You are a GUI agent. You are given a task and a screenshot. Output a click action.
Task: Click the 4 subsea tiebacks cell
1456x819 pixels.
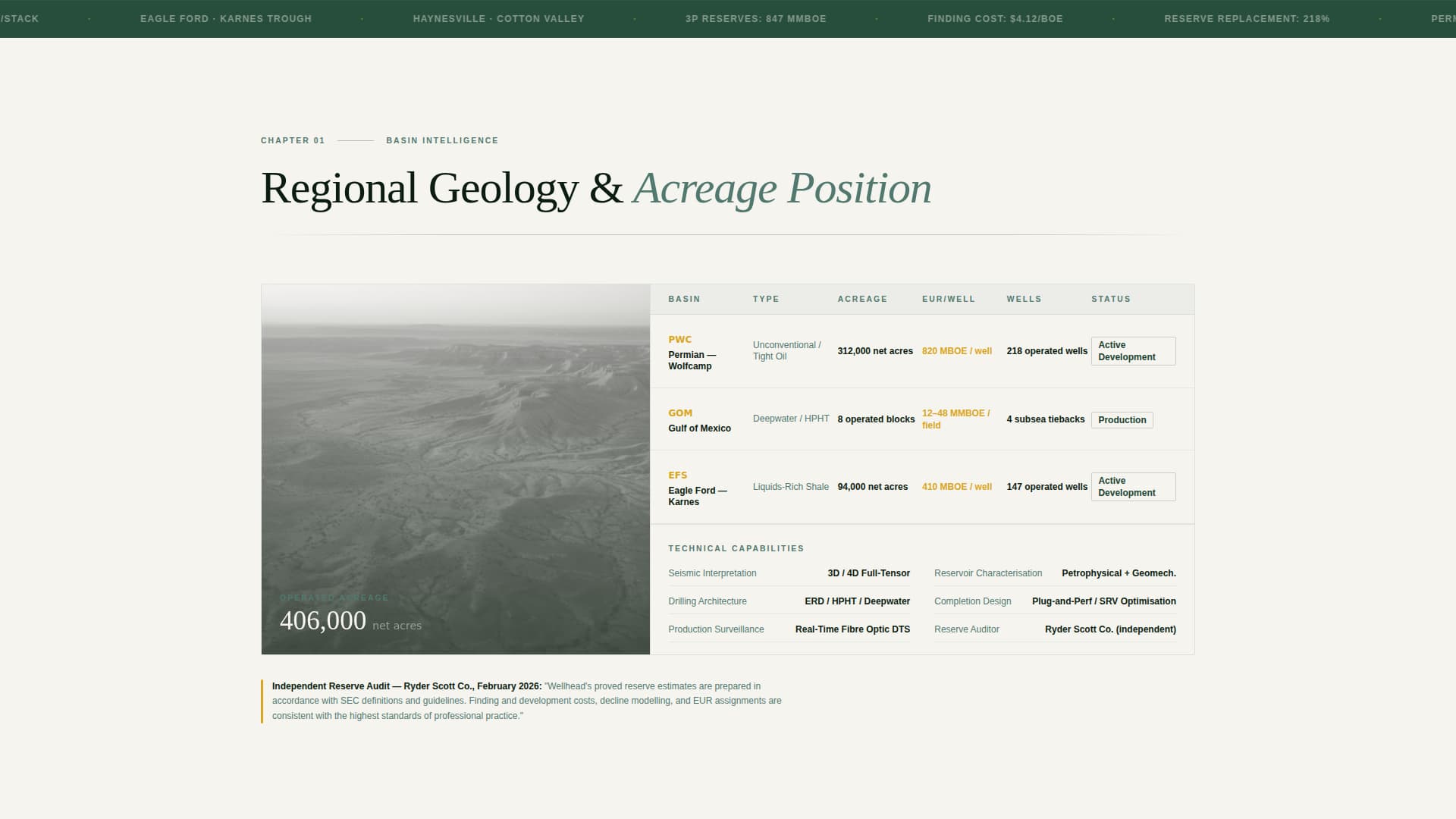pyautogui.click(x=1046, y=419)
